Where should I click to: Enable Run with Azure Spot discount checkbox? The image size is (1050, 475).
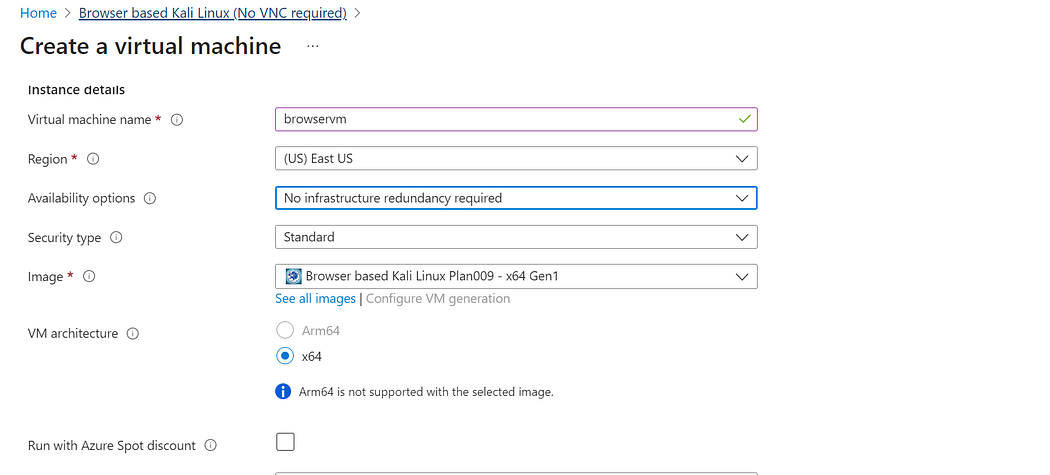285,442
